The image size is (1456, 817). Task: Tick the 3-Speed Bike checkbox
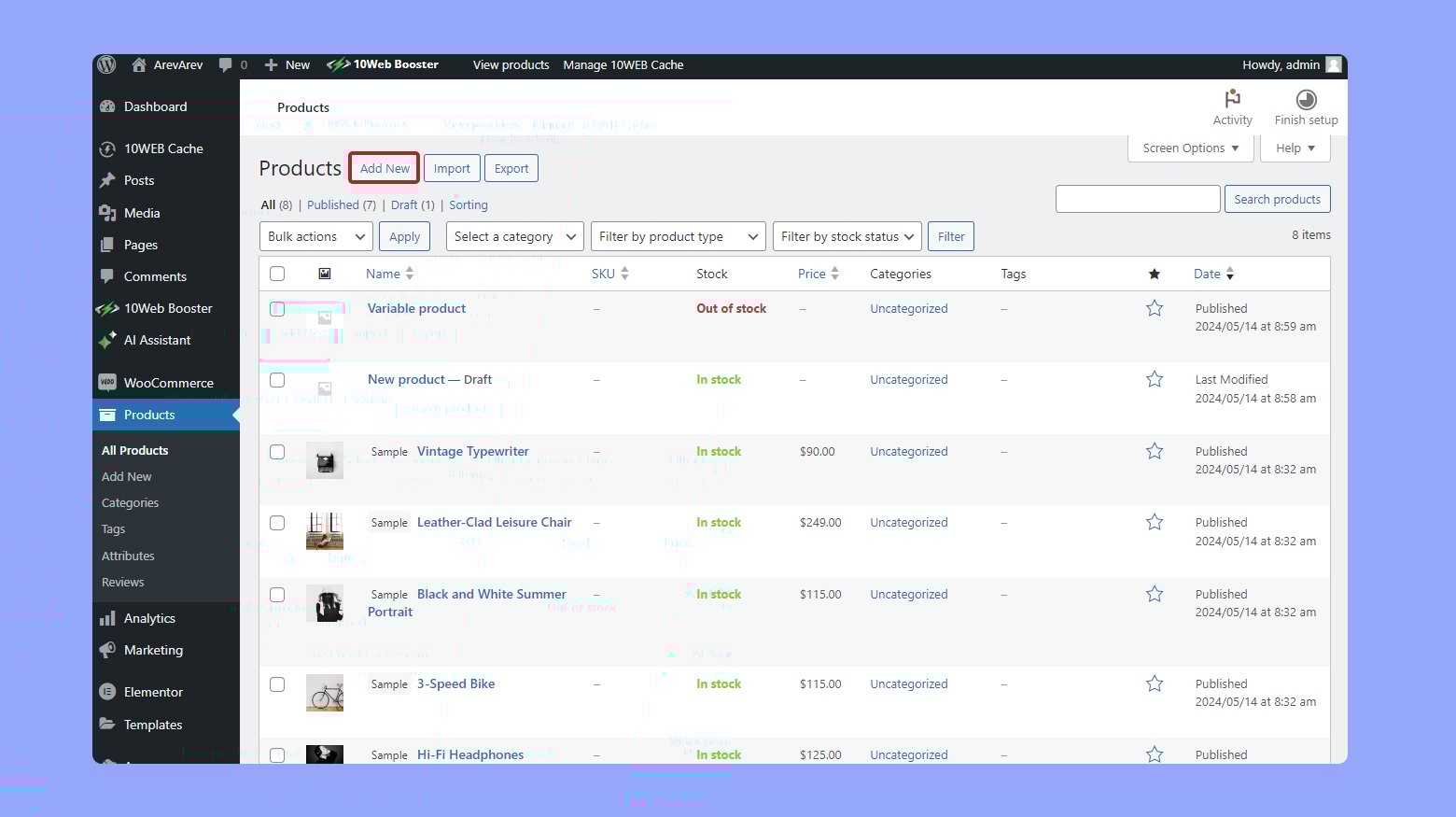click(277, 684)
